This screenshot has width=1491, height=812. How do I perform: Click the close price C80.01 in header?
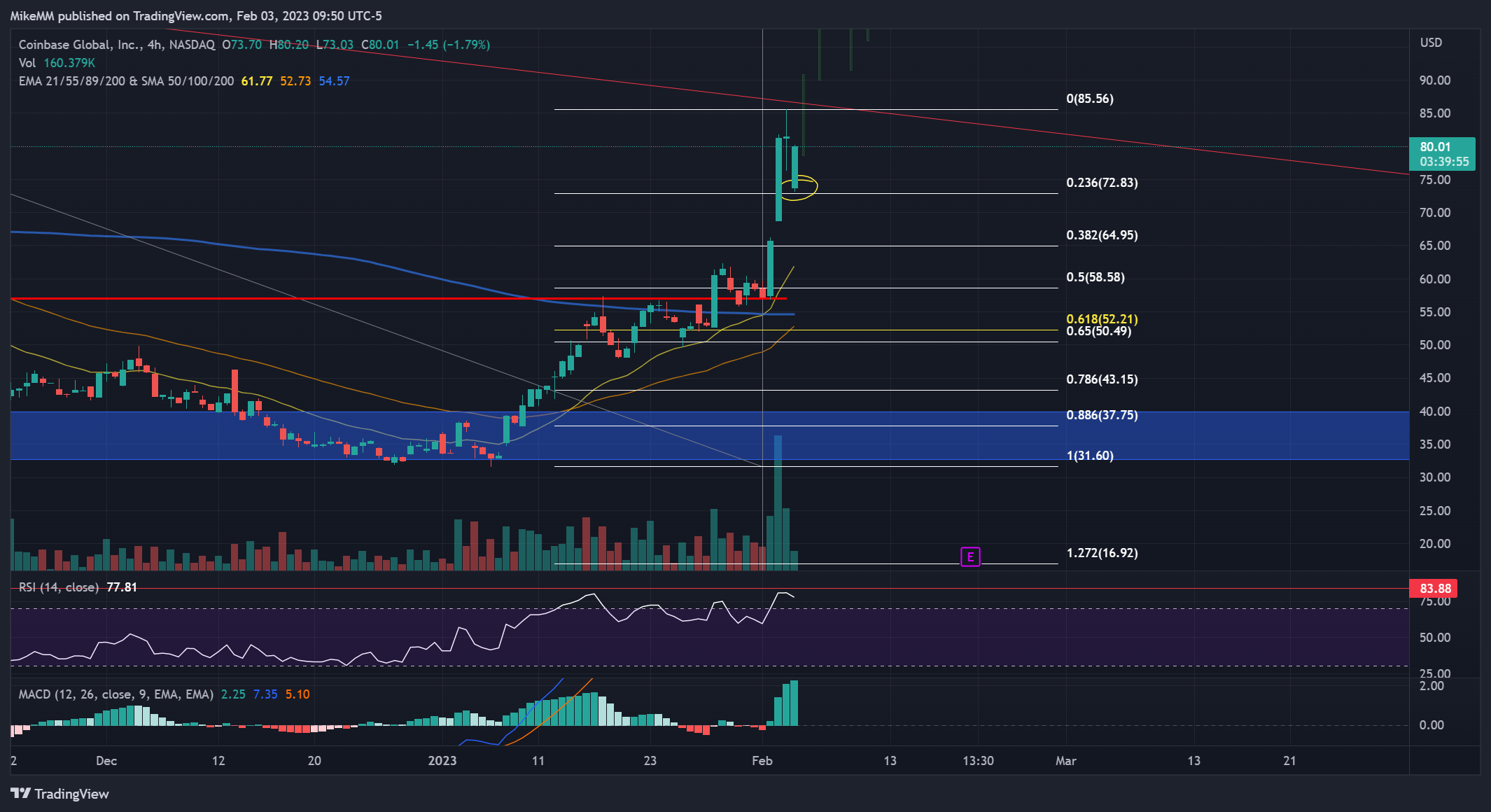tap(380, 45)
